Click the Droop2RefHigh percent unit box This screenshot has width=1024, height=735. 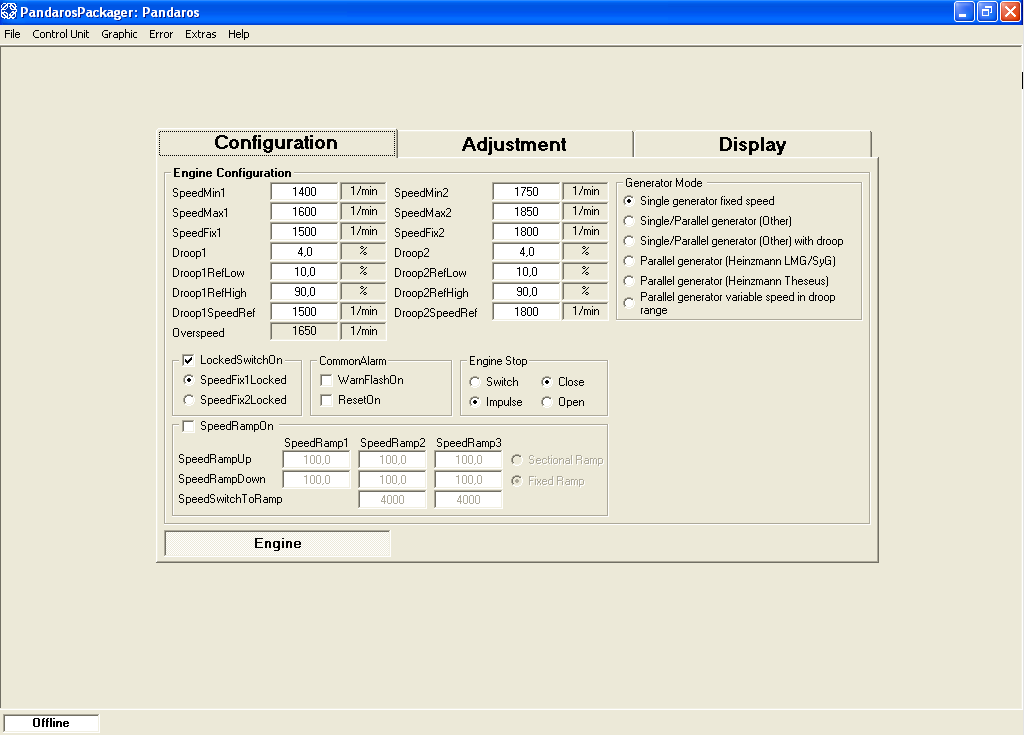586,292
